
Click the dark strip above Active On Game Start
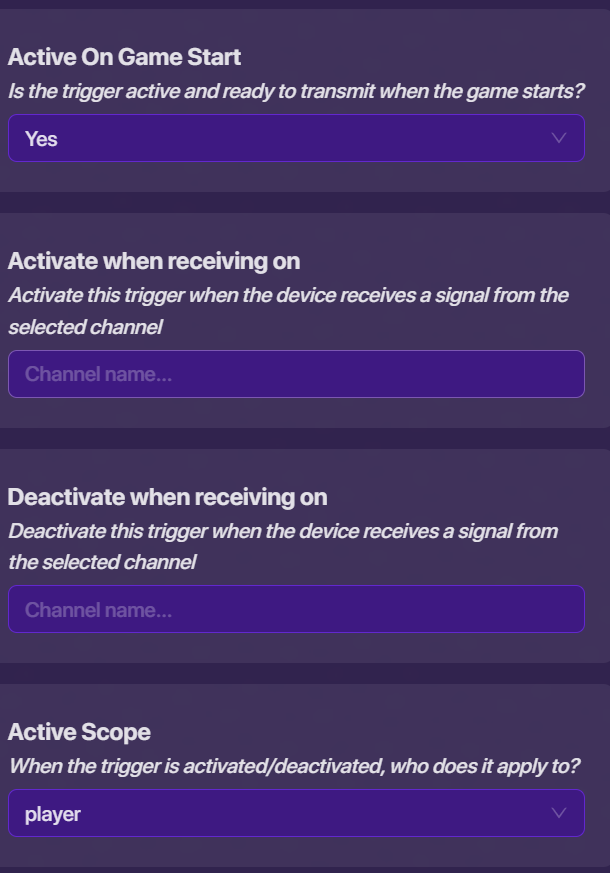(x=305, y=4)
